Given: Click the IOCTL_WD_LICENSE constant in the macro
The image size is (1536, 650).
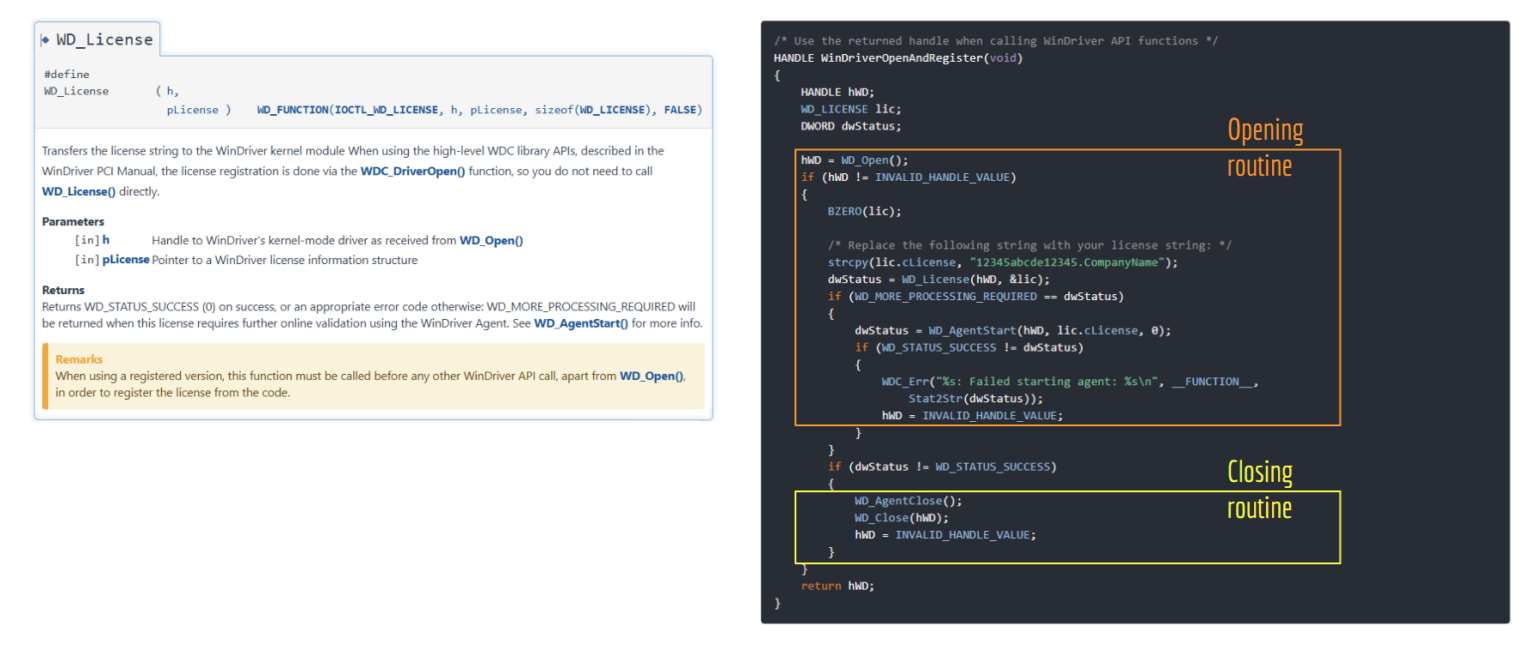Looking at the screenshot, I should click(x=389, y=109).
